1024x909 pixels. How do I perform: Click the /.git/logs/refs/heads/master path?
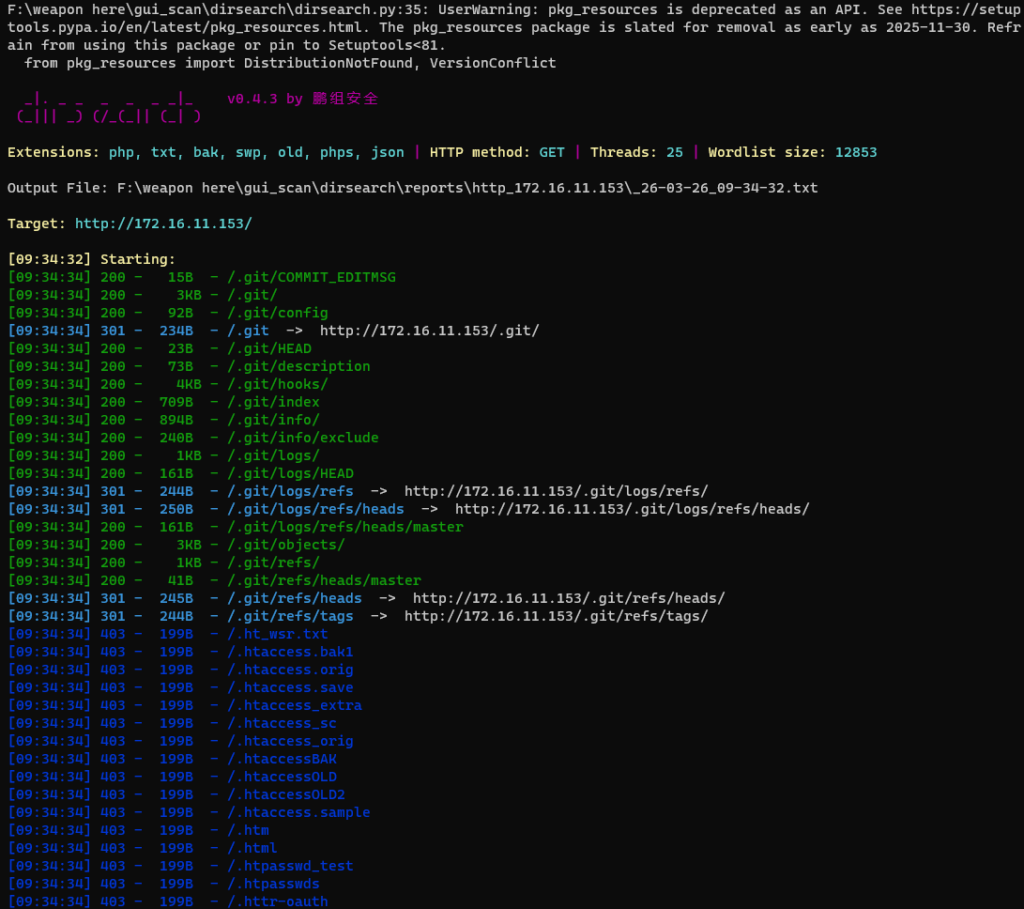345,527
